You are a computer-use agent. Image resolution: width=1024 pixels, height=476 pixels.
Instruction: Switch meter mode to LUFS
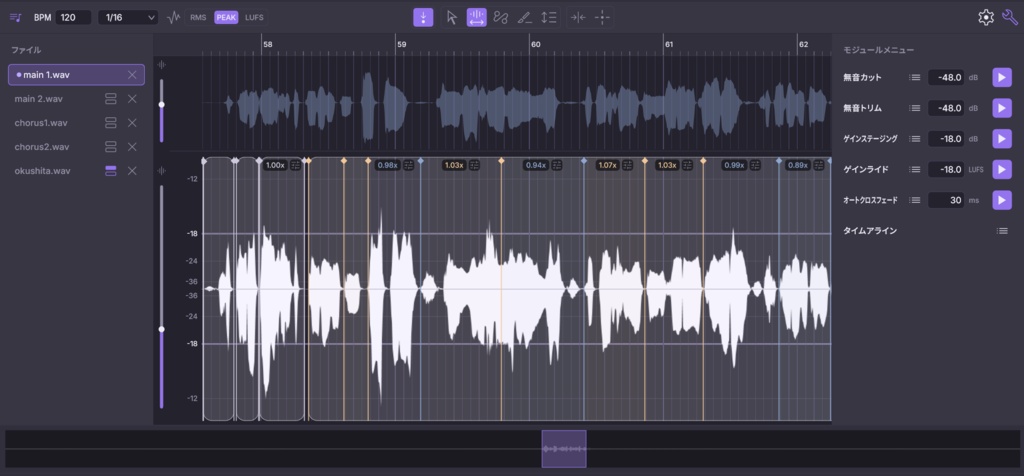(x=254, y=18)
